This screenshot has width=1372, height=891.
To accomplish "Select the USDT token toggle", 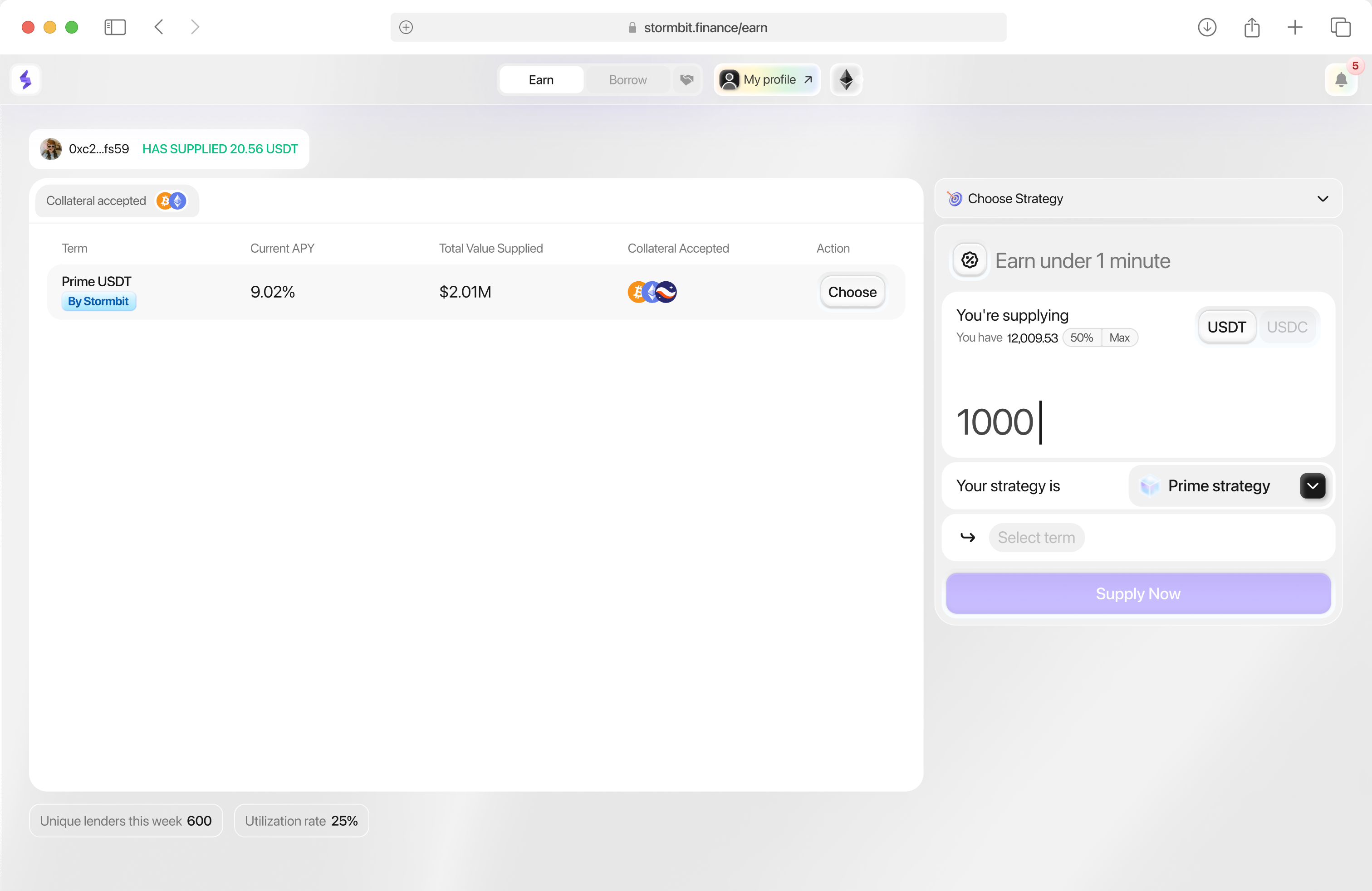I will pyautogui.click(x=1226, y=327).
